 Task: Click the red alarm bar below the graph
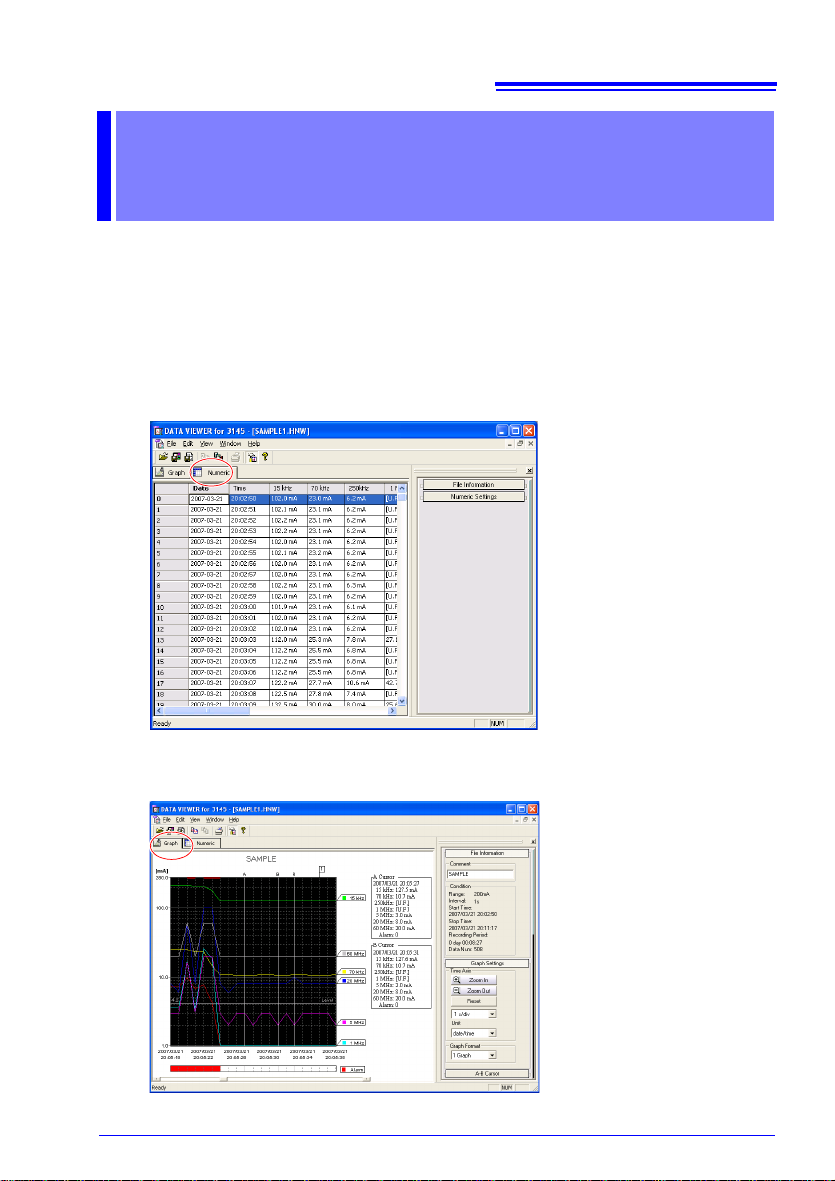195,1069
